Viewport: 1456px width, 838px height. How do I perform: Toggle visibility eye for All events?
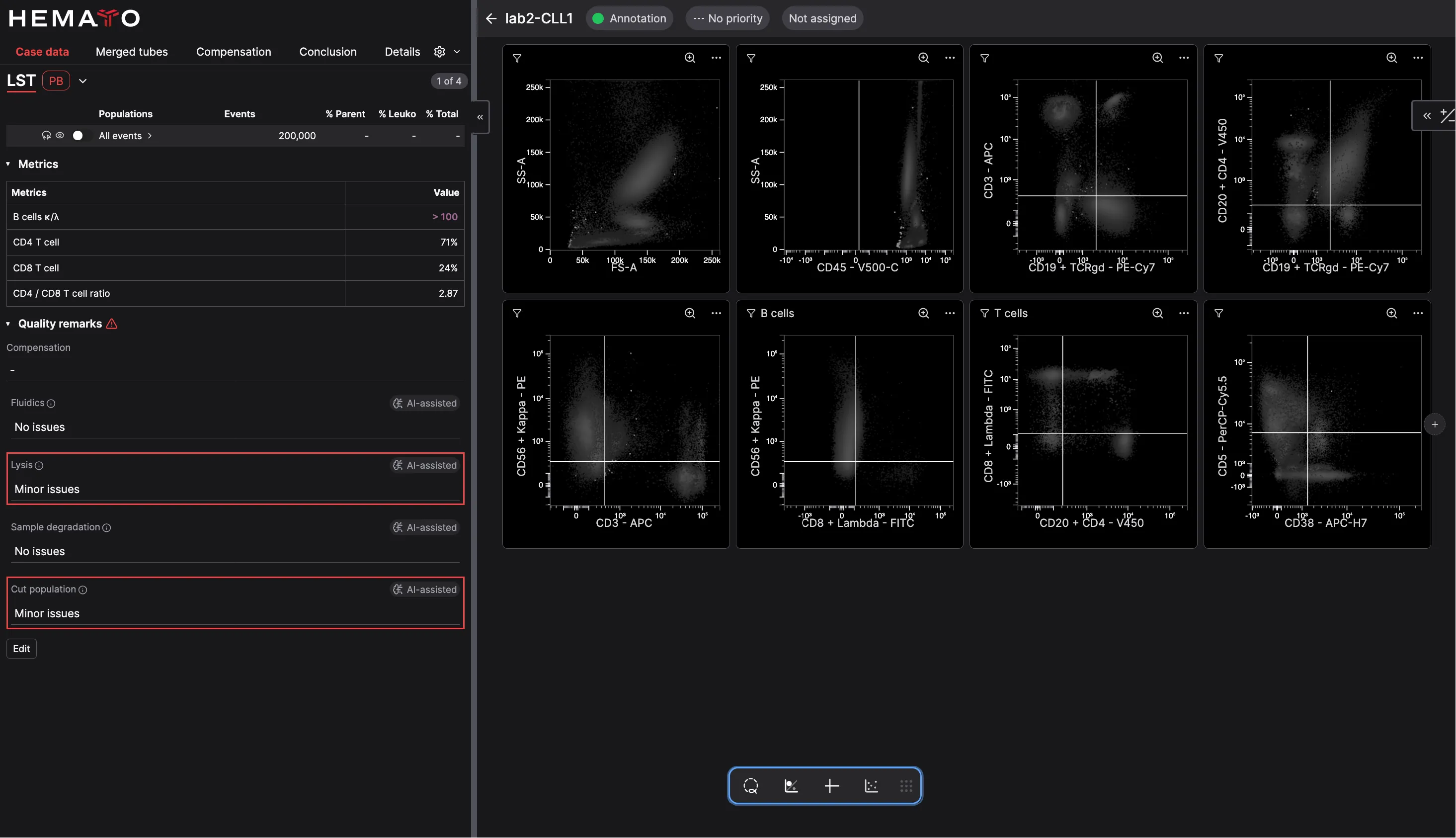(60, 135)
